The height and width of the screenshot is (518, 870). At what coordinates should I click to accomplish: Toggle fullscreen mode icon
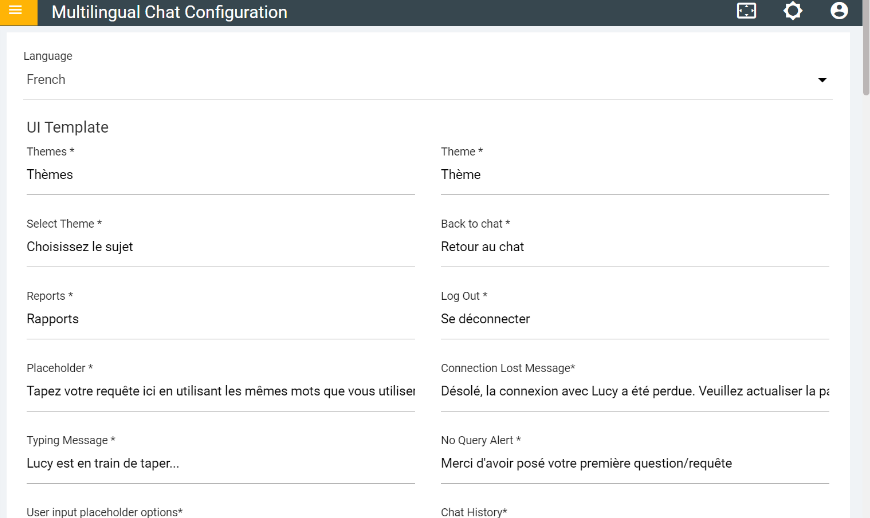(746, 11)
